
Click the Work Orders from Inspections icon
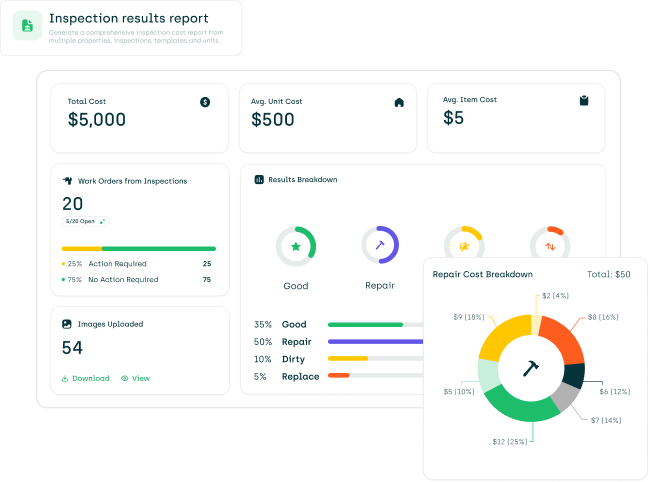pyautogui.click(x=67, y=181)
